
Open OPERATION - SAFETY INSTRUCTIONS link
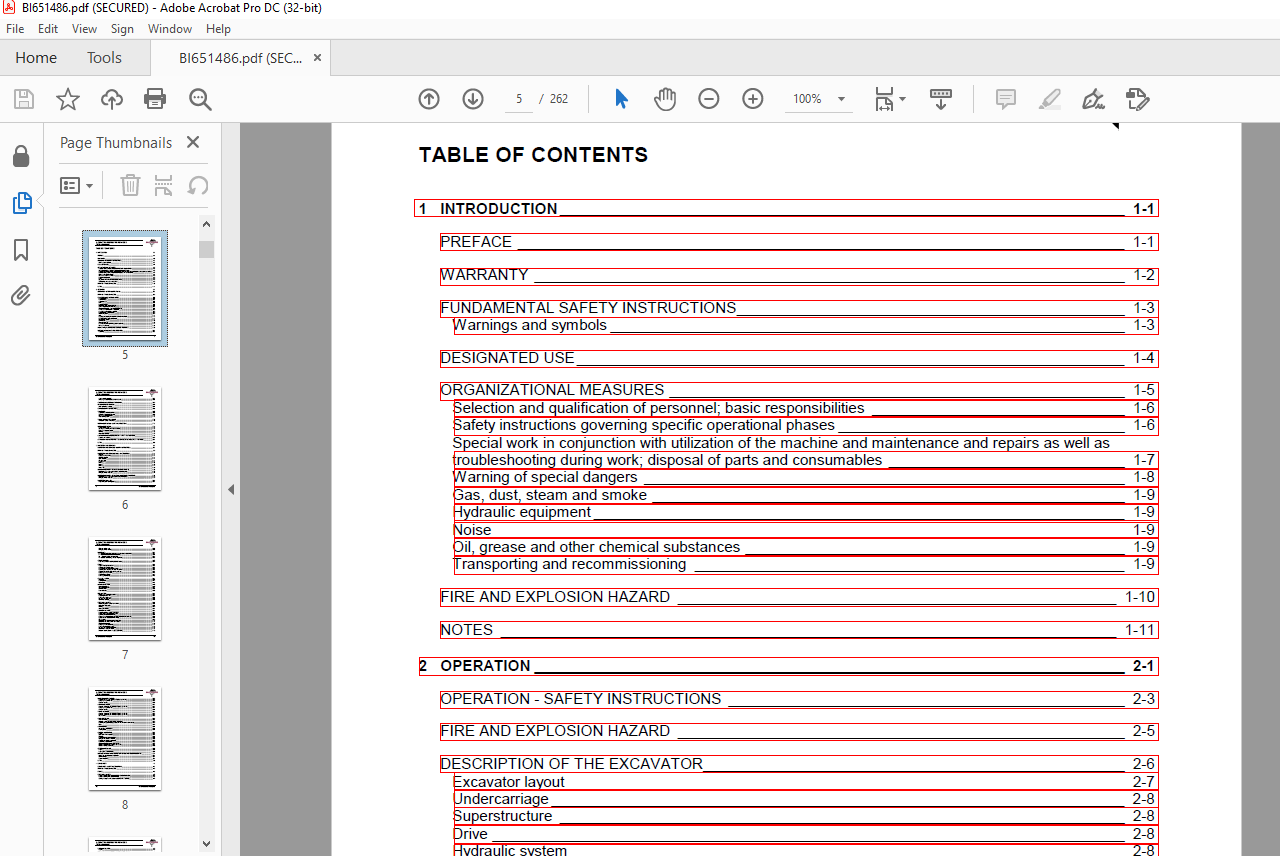[x=799, y=699]
